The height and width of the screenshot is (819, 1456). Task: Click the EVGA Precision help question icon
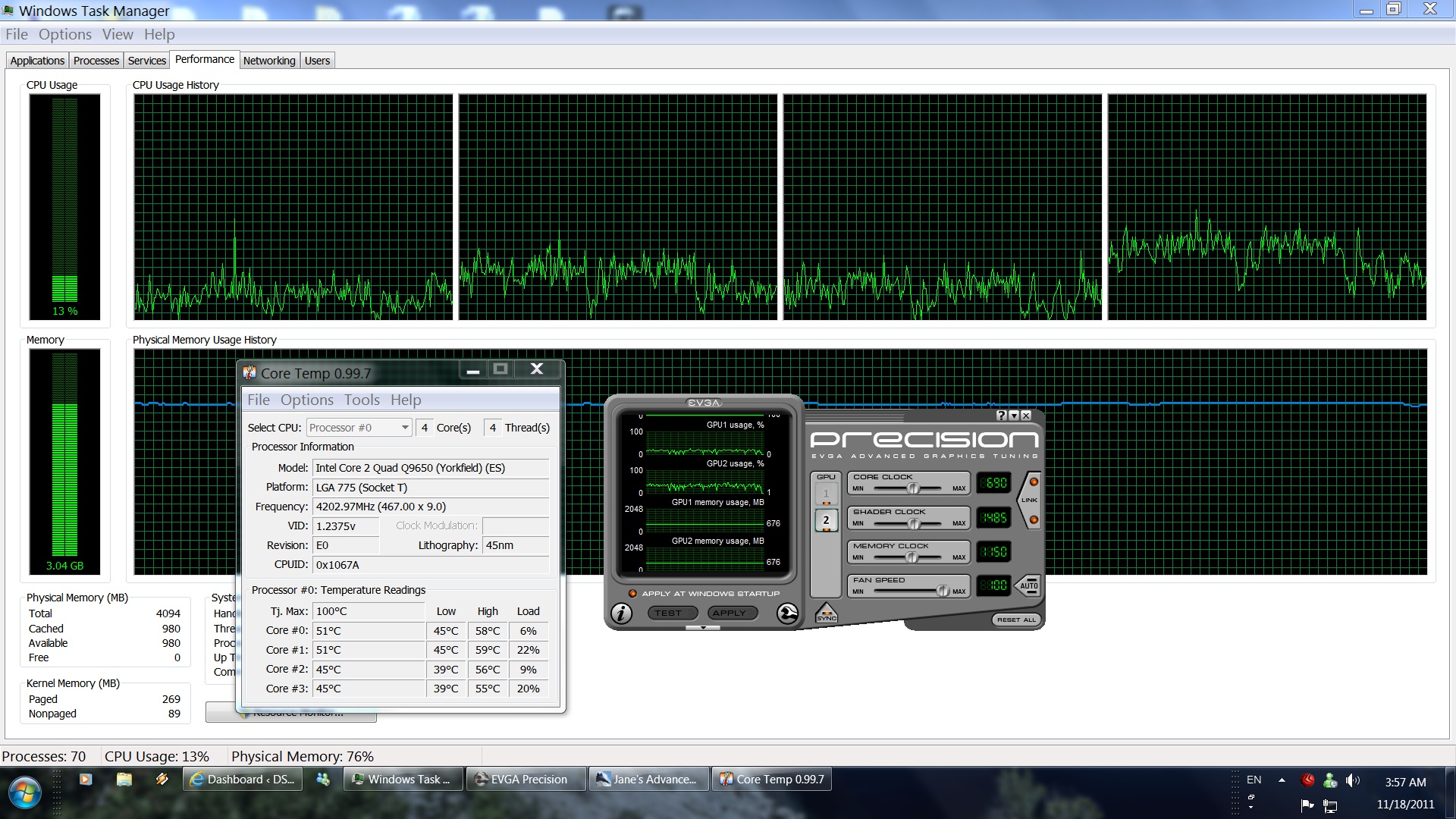(x=1001, y=416)
